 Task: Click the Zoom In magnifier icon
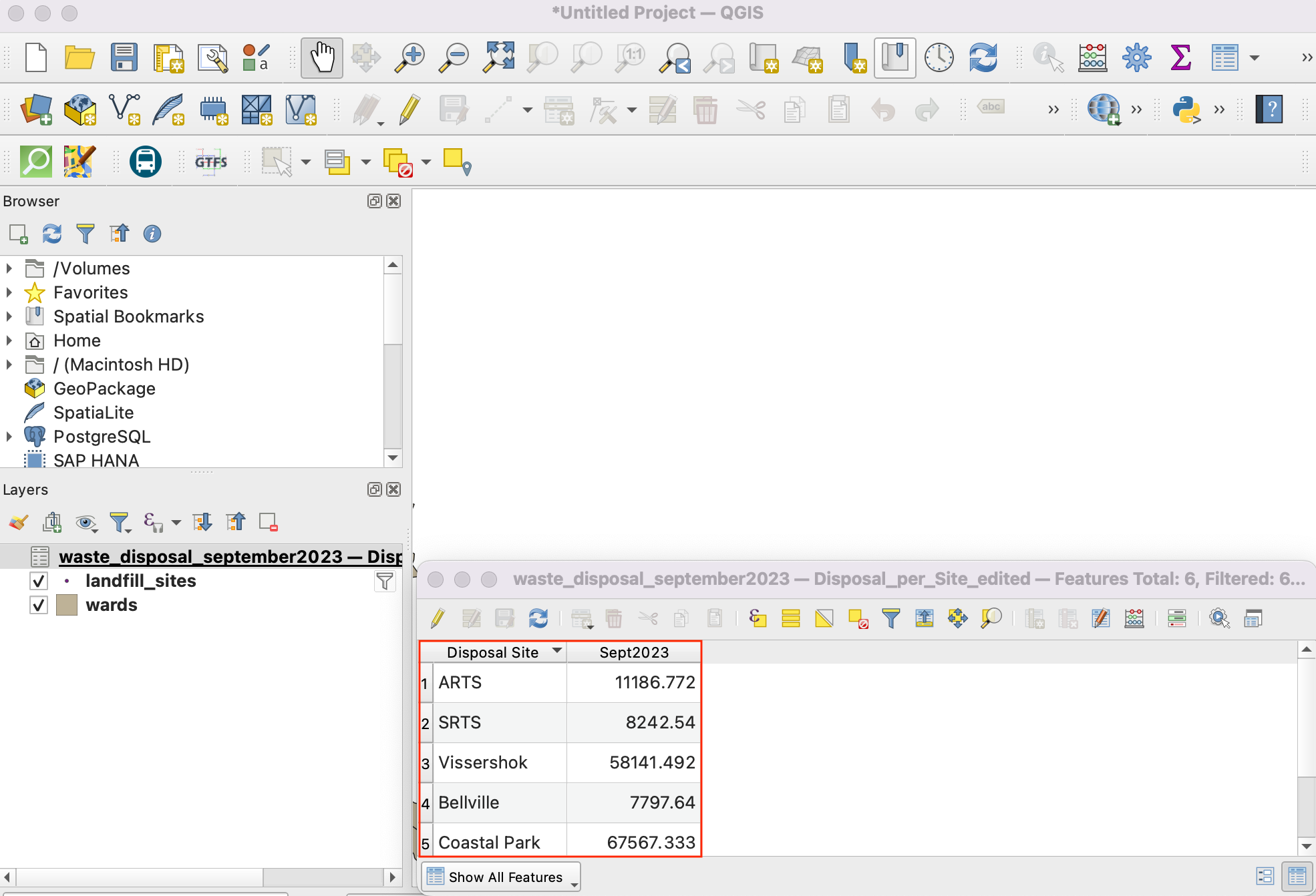click(409, 58)
